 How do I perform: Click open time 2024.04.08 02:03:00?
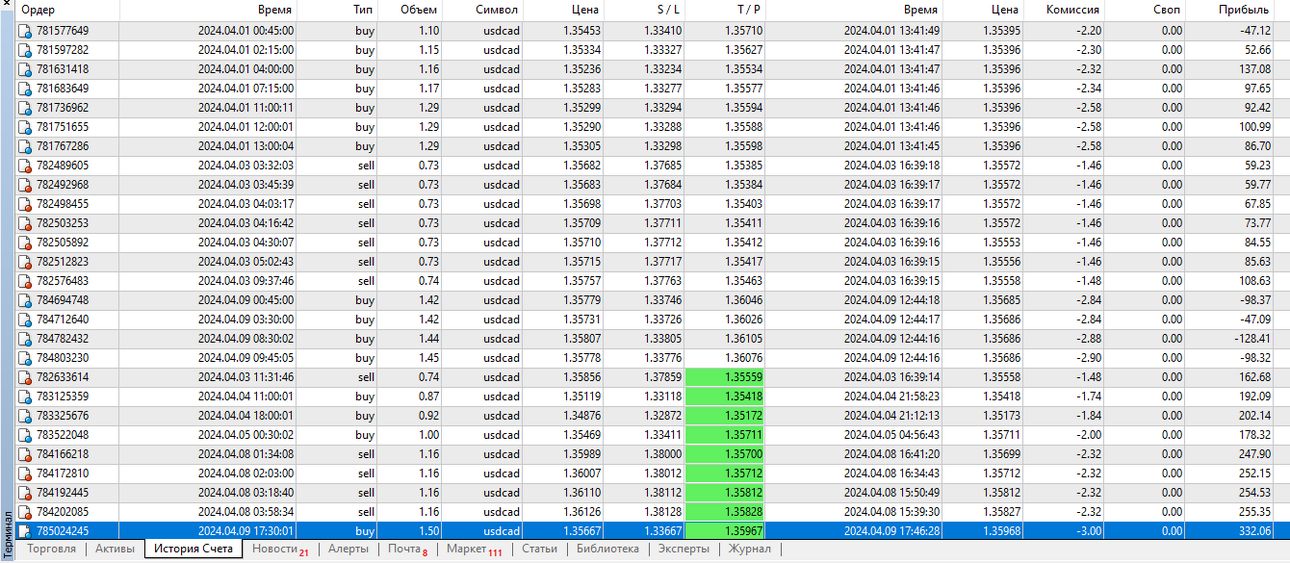coord(245,473)
